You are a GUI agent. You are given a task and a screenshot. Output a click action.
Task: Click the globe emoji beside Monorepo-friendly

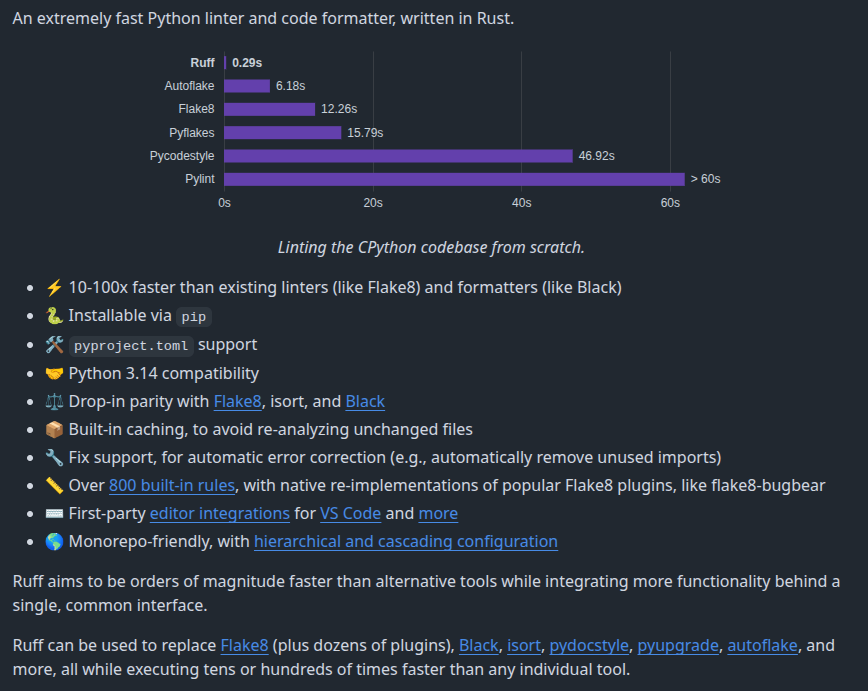coord(54,542)
